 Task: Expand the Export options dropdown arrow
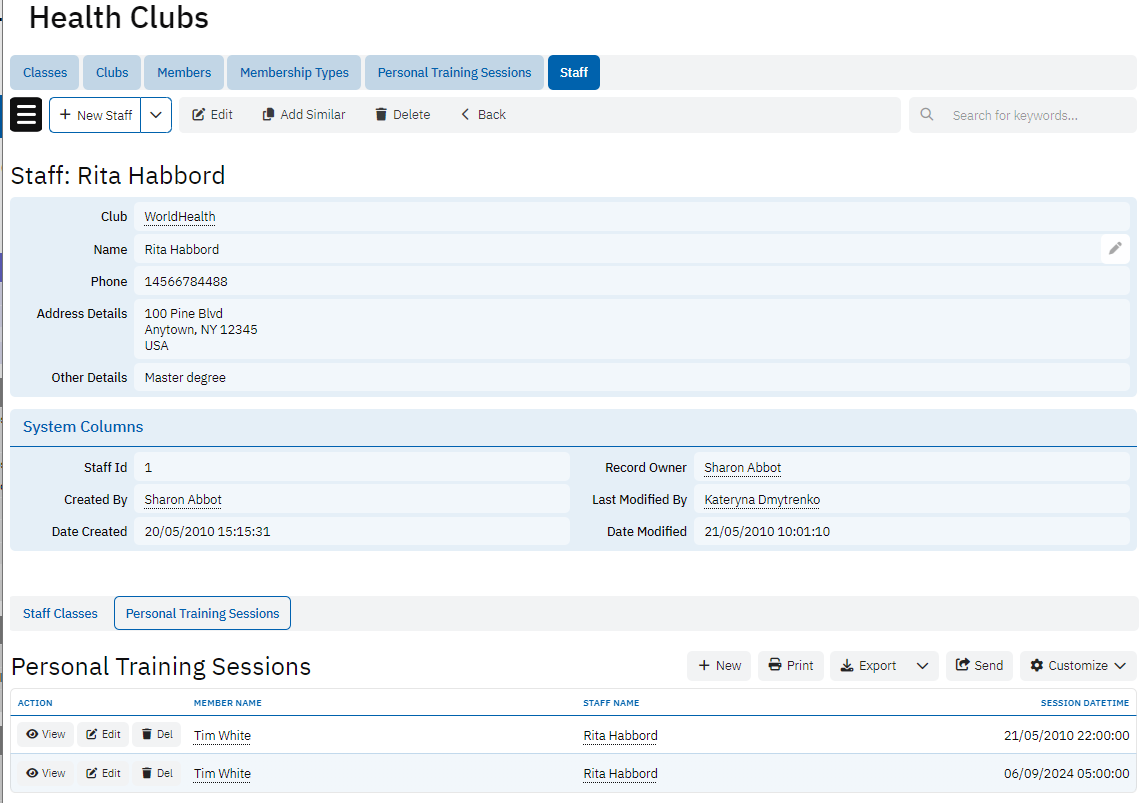point(922,666)
